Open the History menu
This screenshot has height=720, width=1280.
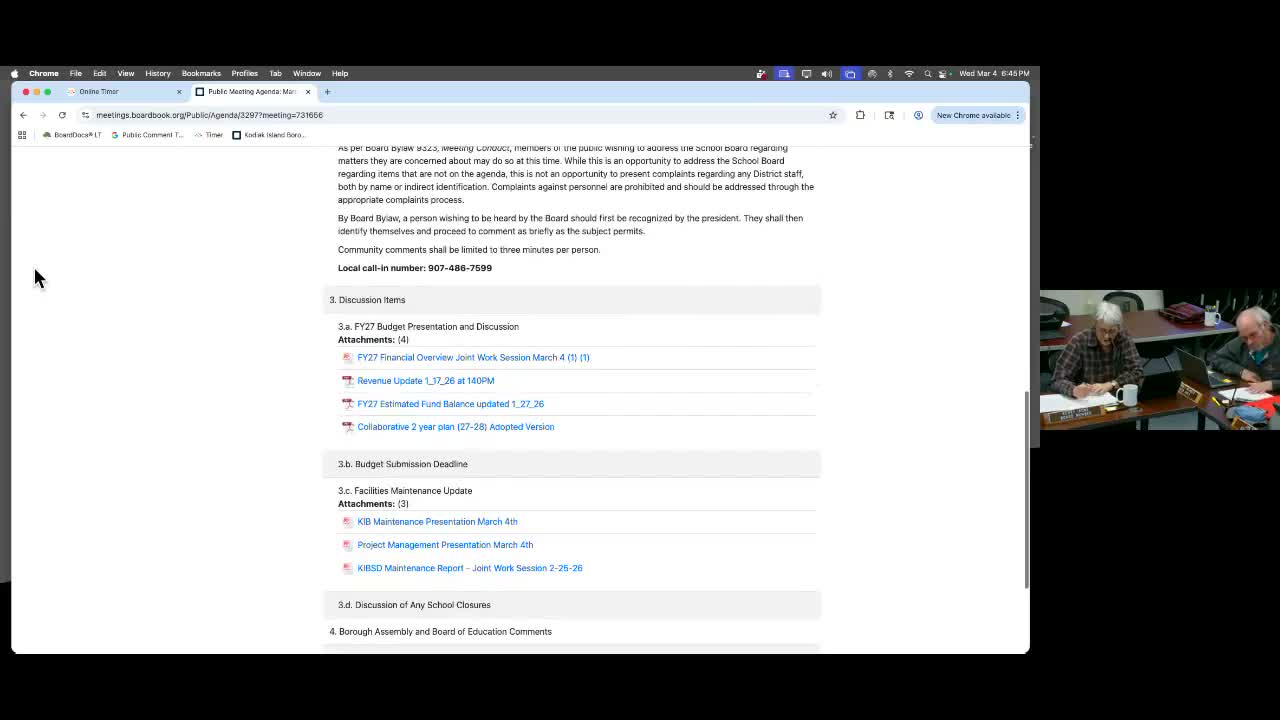(158, 73)
